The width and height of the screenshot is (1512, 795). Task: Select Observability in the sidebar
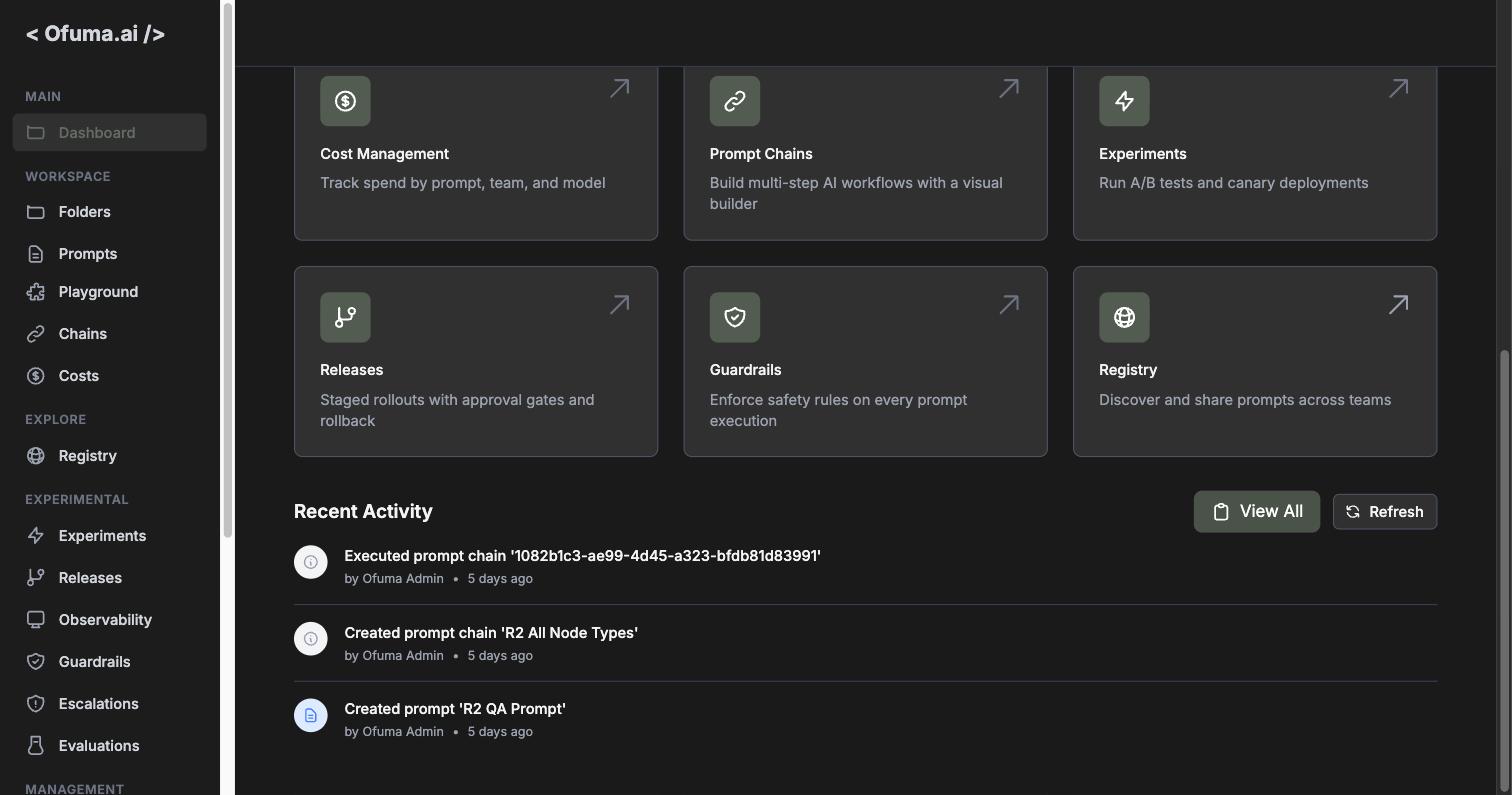pyautogui.click(x=110, y=620)
